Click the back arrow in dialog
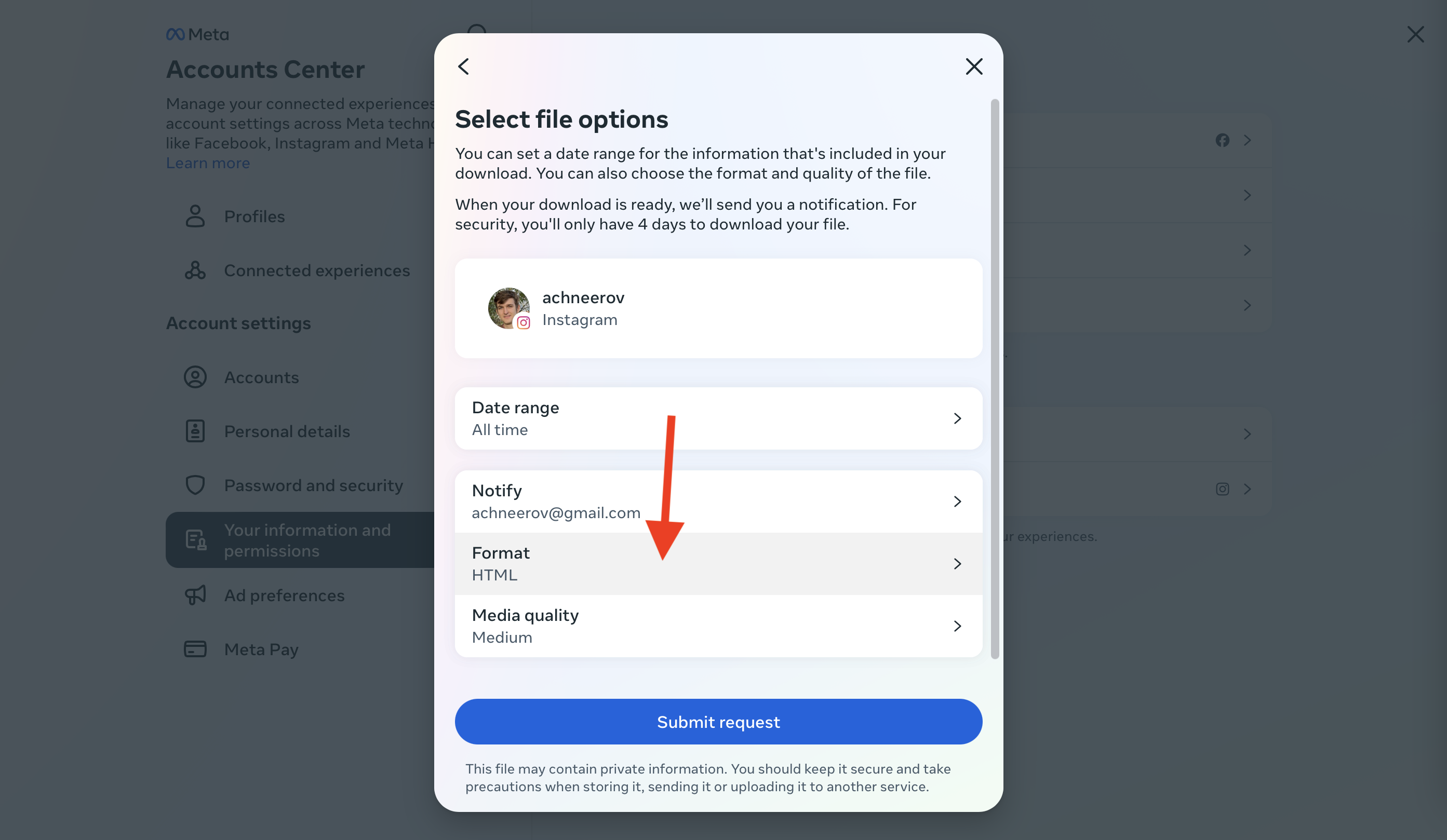The height and width of the screenshot is (840, 1447). (x=463, y=66)
